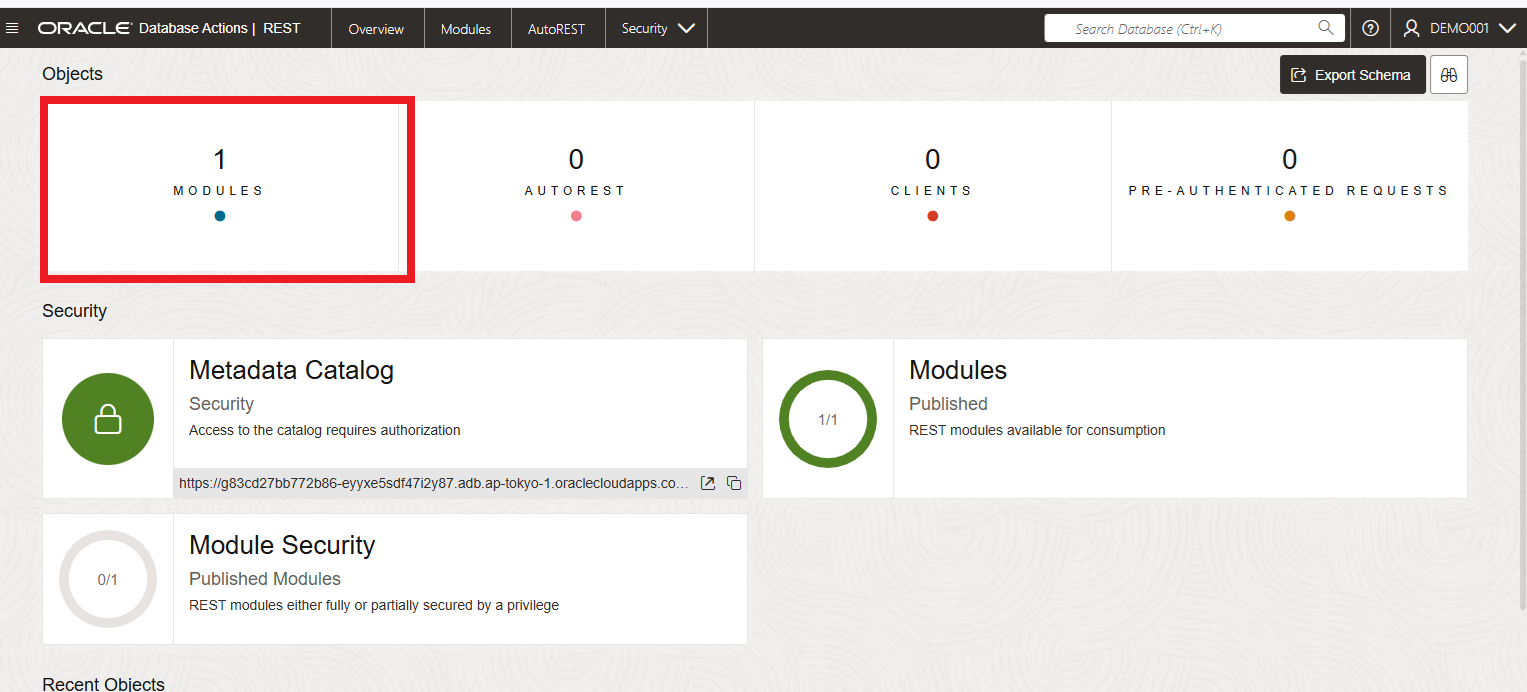The image size is (1527, 692).
Task: Click the Module Security title
Action: 282,545
